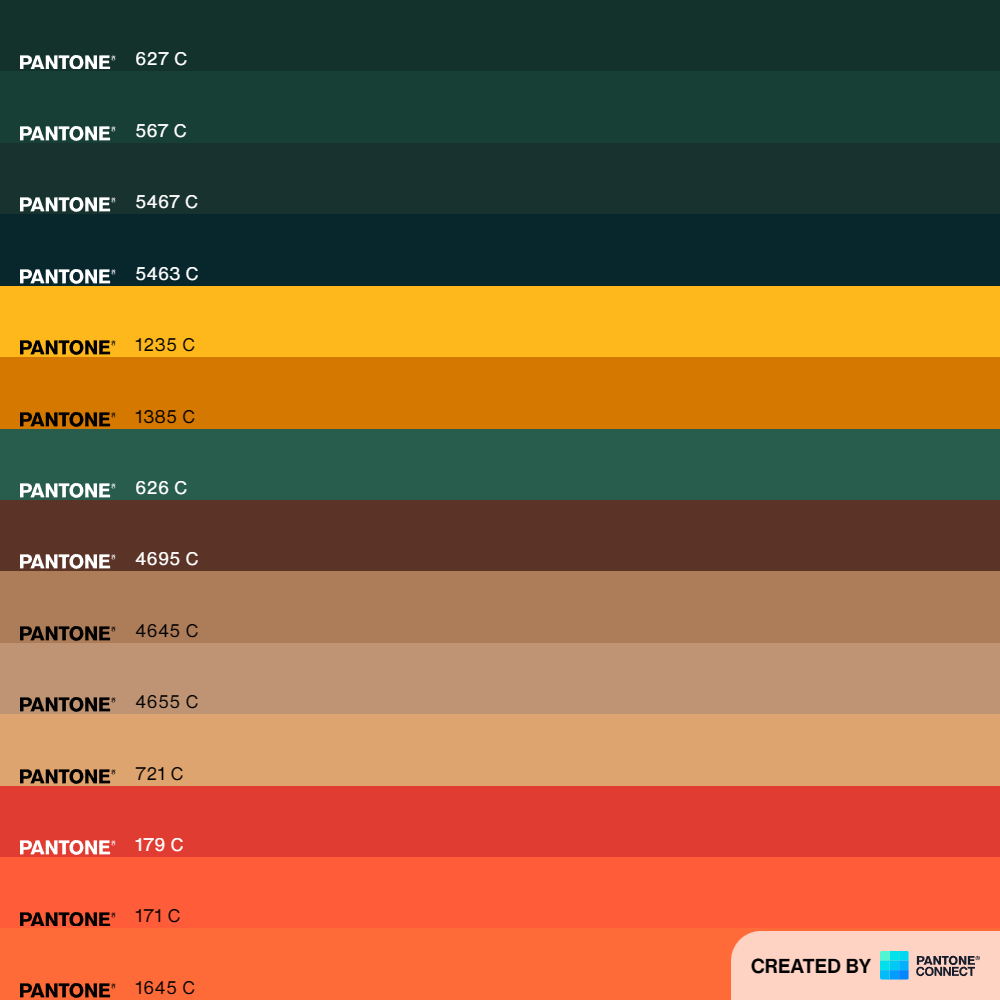Click the "567 C" color code
1000x1000 pixels.
click(x=161, y=131)
